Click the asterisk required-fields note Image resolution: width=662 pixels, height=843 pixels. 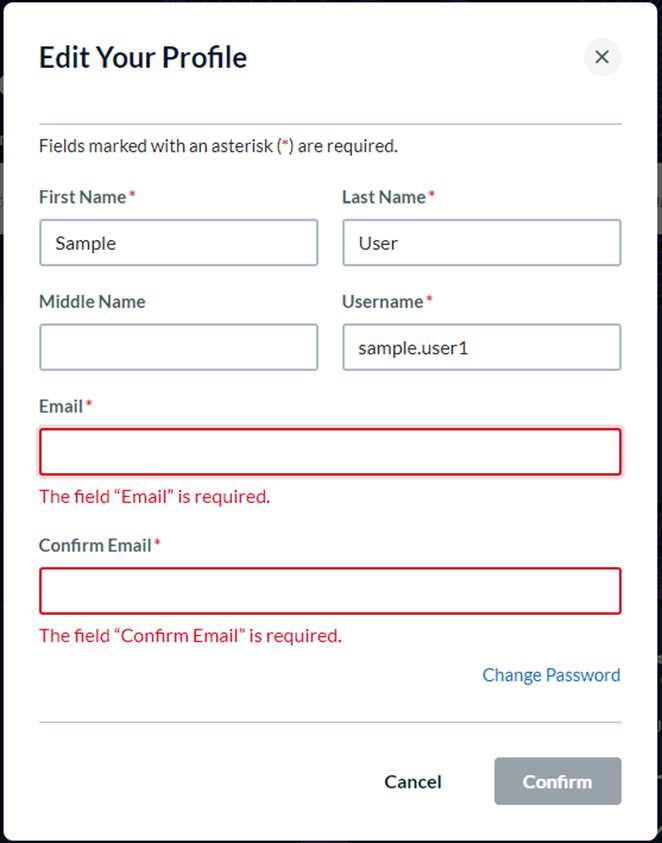(x=218, y=146)
